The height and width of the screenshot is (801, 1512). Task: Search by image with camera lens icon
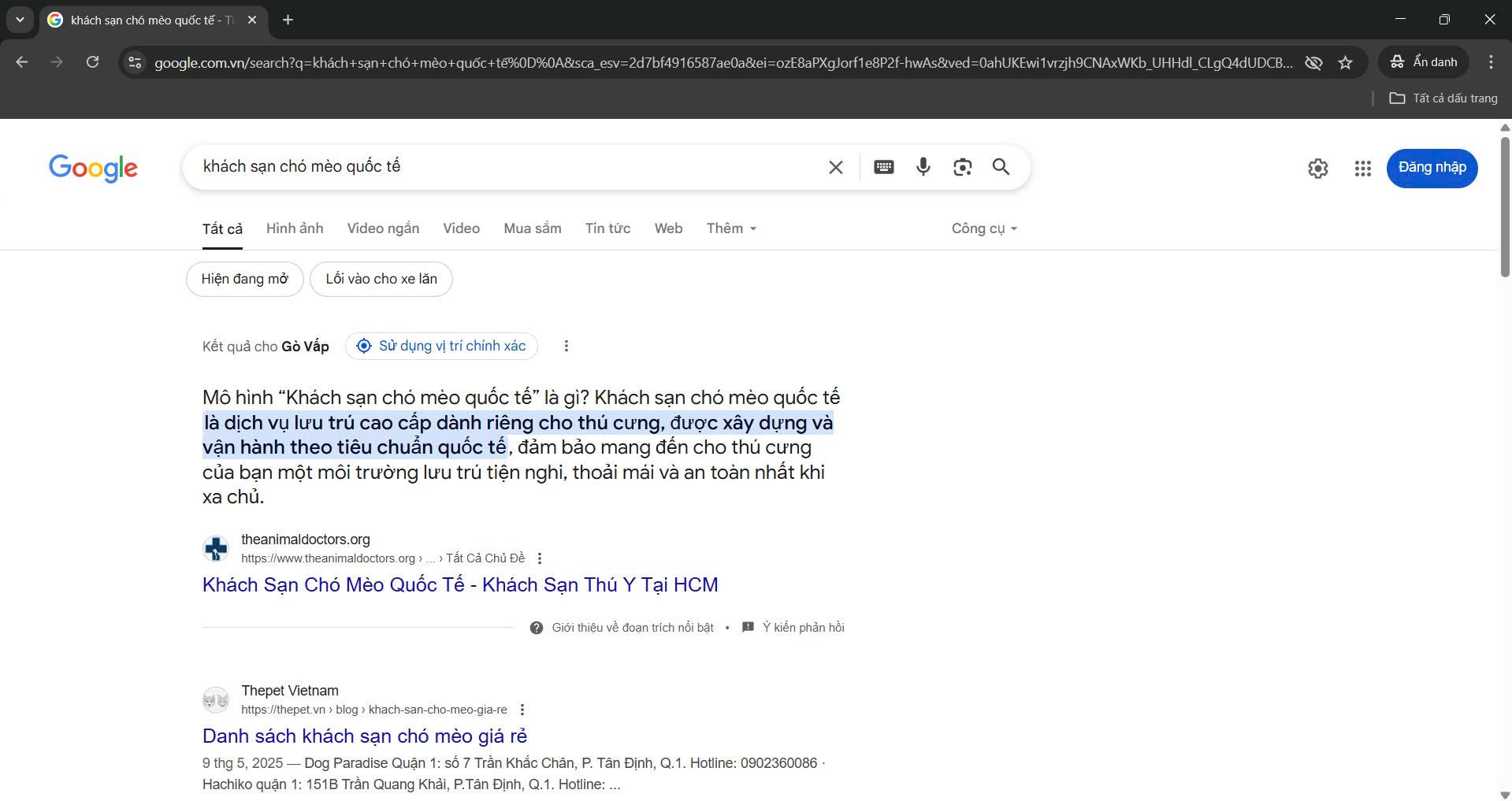coord(962,167)
